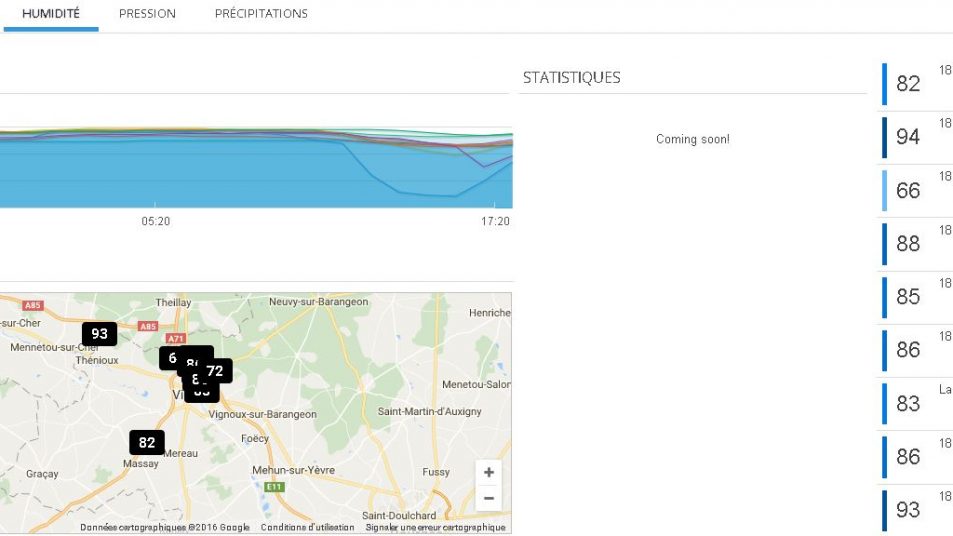Viewport: 953px width, 536px height.
Task: Select the Humidité tab
Action: tap(50, 14)
